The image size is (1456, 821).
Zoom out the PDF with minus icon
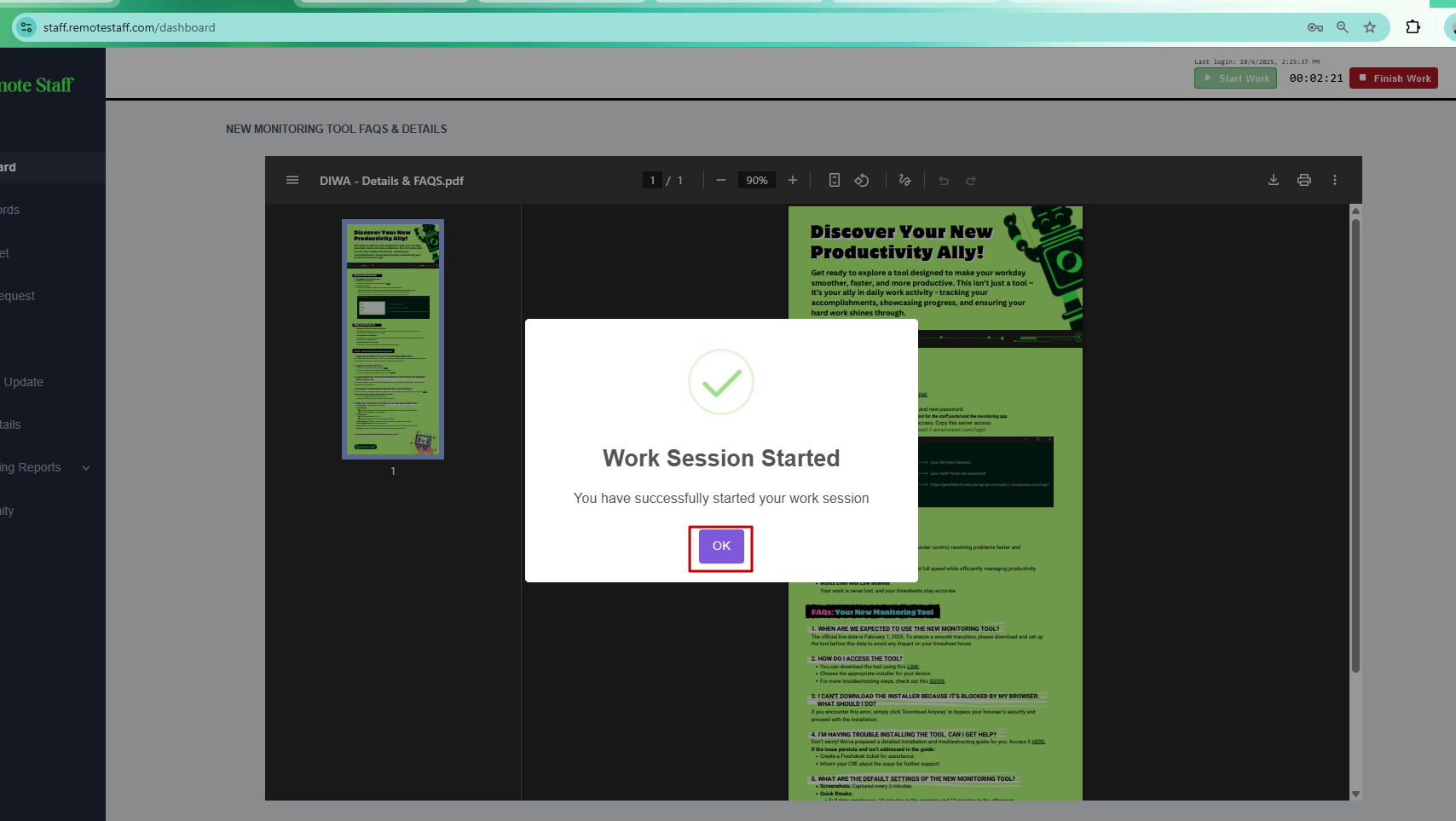coord(721,180)
